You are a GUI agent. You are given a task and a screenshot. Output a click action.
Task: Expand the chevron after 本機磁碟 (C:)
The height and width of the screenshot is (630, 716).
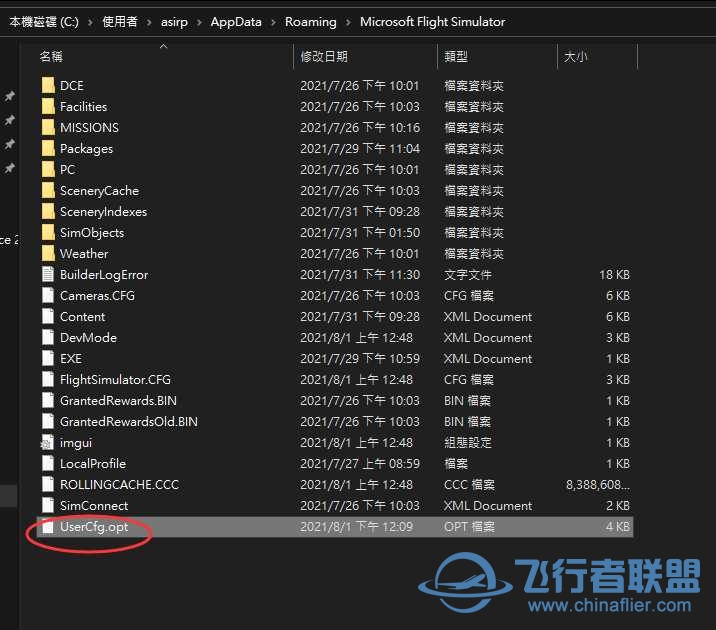(x=90, y=22)
